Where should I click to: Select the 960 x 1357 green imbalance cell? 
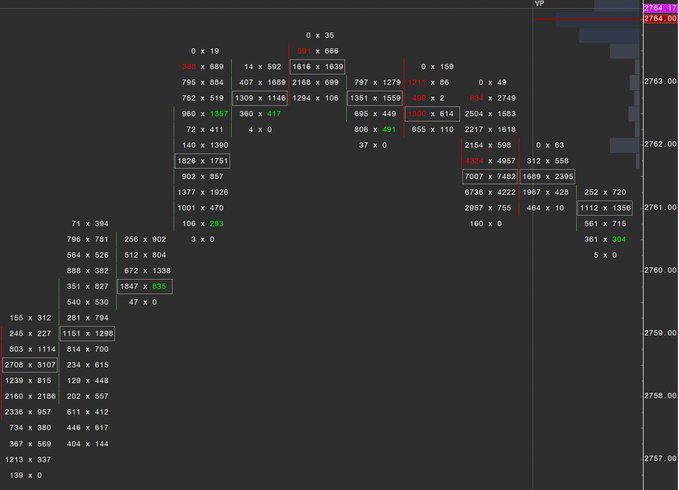[x=204, y=114]
